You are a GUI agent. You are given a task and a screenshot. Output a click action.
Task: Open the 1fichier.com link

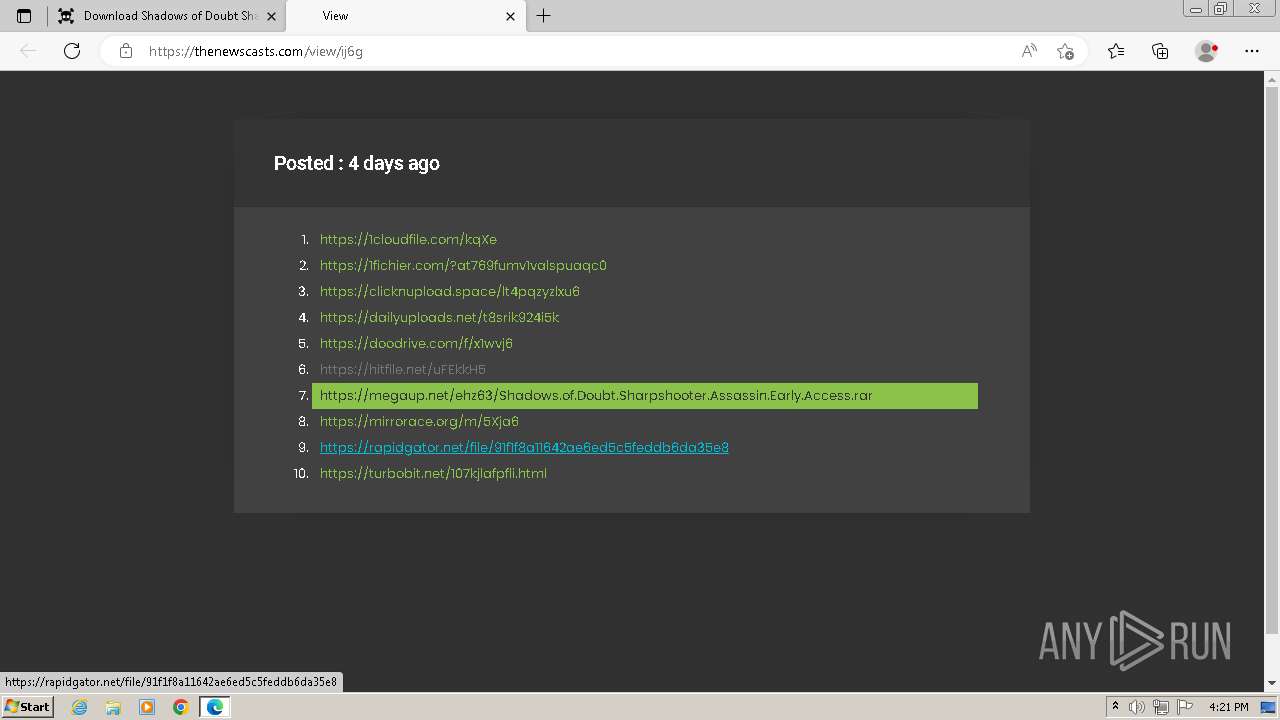tap(463, 266)
